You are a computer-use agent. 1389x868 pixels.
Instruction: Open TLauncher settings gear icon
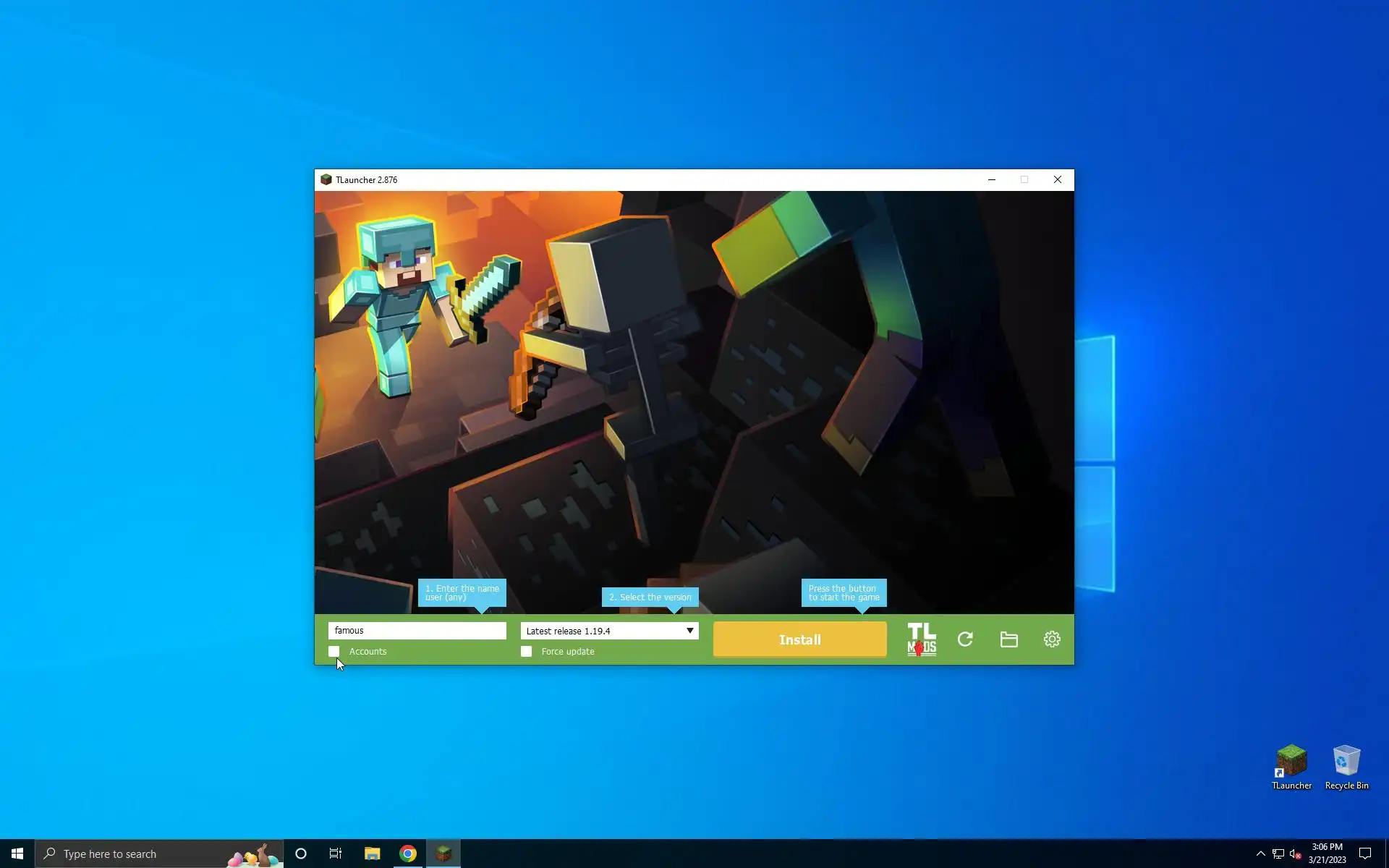[x=1052, y=639]
